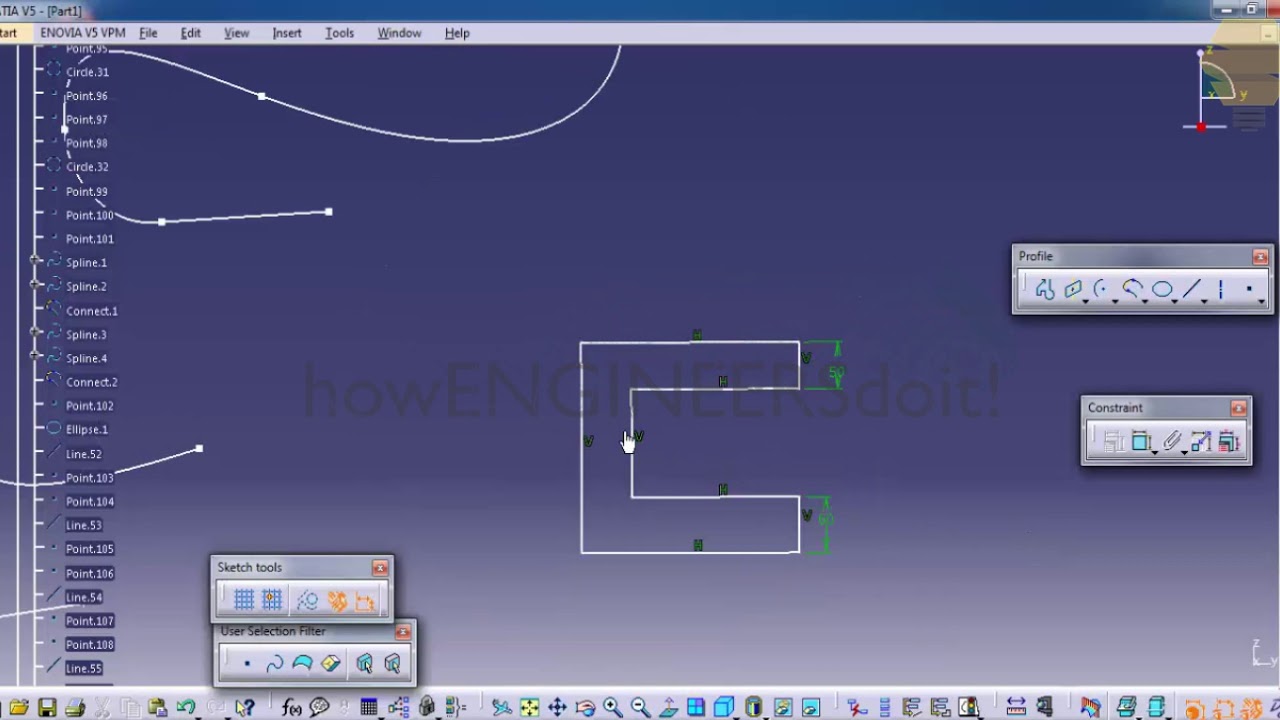Click the What's This help icon

coord(245,707)
